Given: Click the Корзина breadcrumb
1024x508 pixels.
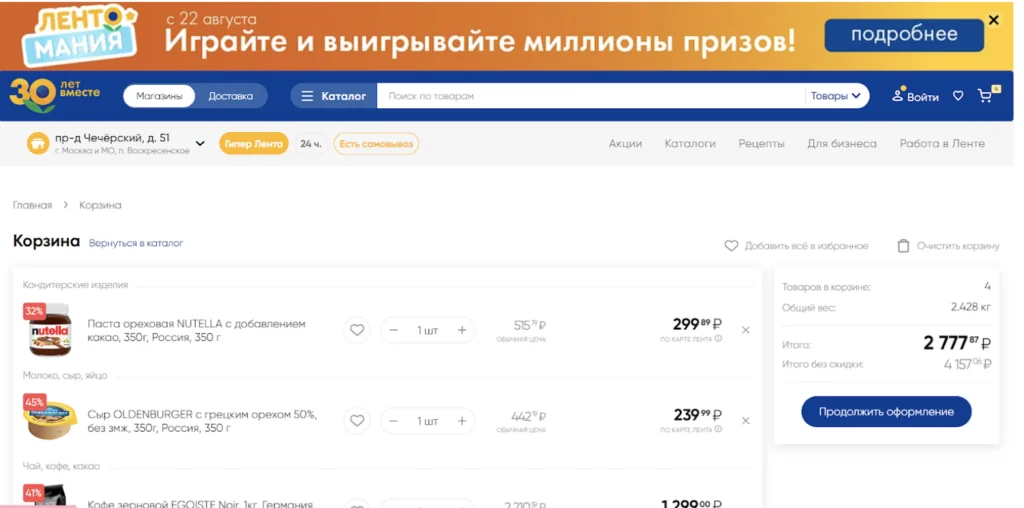Looking at the screenshot, I should [101, 205].
